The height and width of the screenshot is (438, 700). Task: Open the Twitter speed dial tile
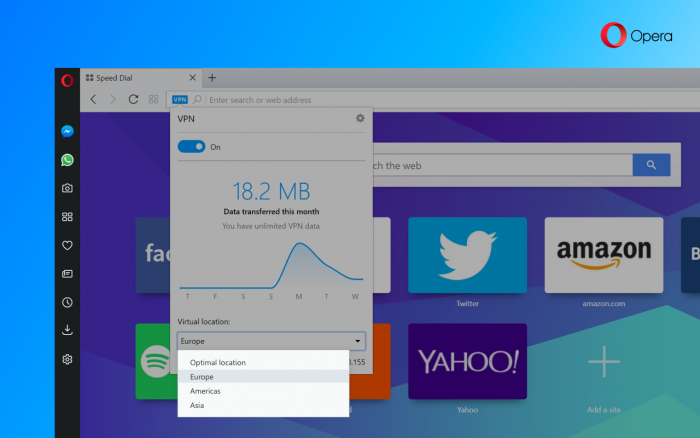pyautogui.click(x=467, y=255)
